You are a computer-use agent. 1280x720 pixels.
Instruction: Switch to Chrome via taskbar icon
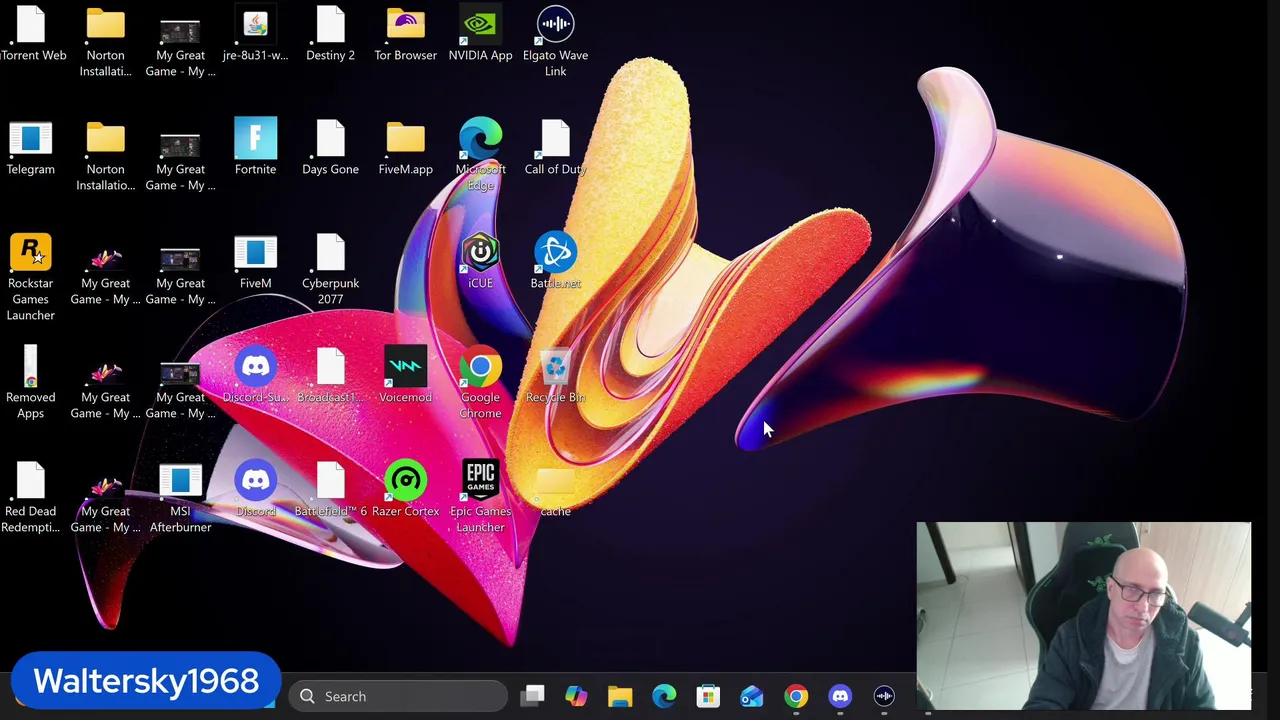pyautogui.click(x=796, y=696)
